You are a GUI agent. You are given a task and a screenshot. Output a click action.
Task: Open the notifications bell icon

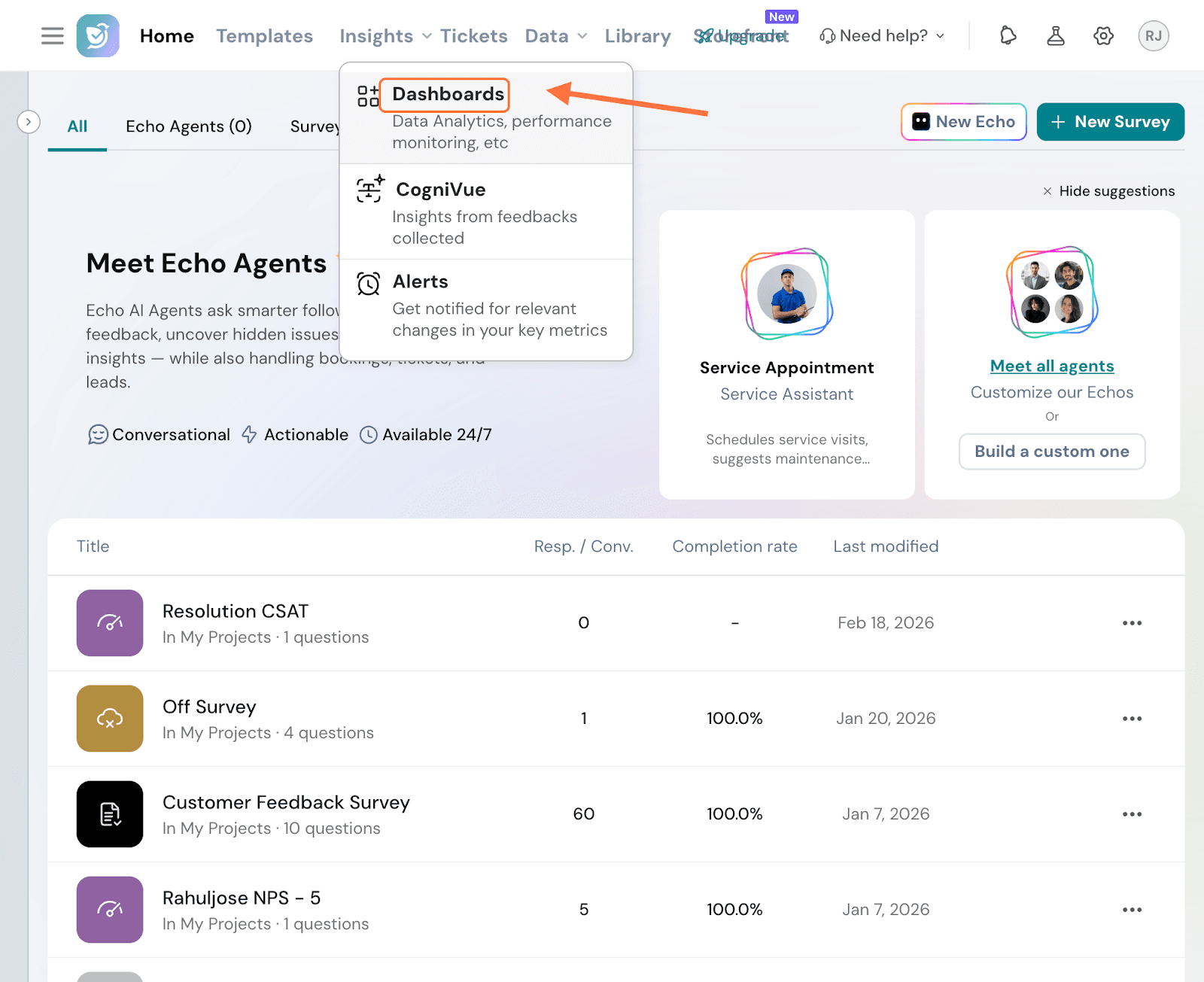[x=1008, y=36]
